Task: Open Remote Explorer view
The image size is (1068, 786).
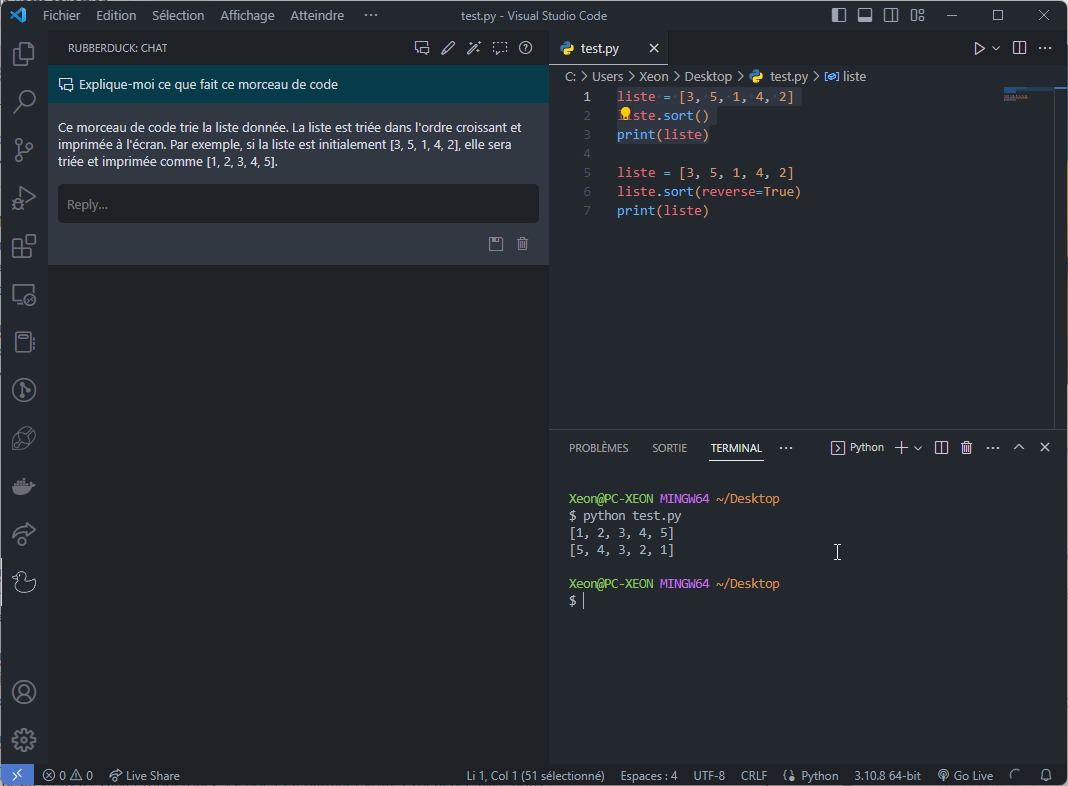Action: pos(24,294)
